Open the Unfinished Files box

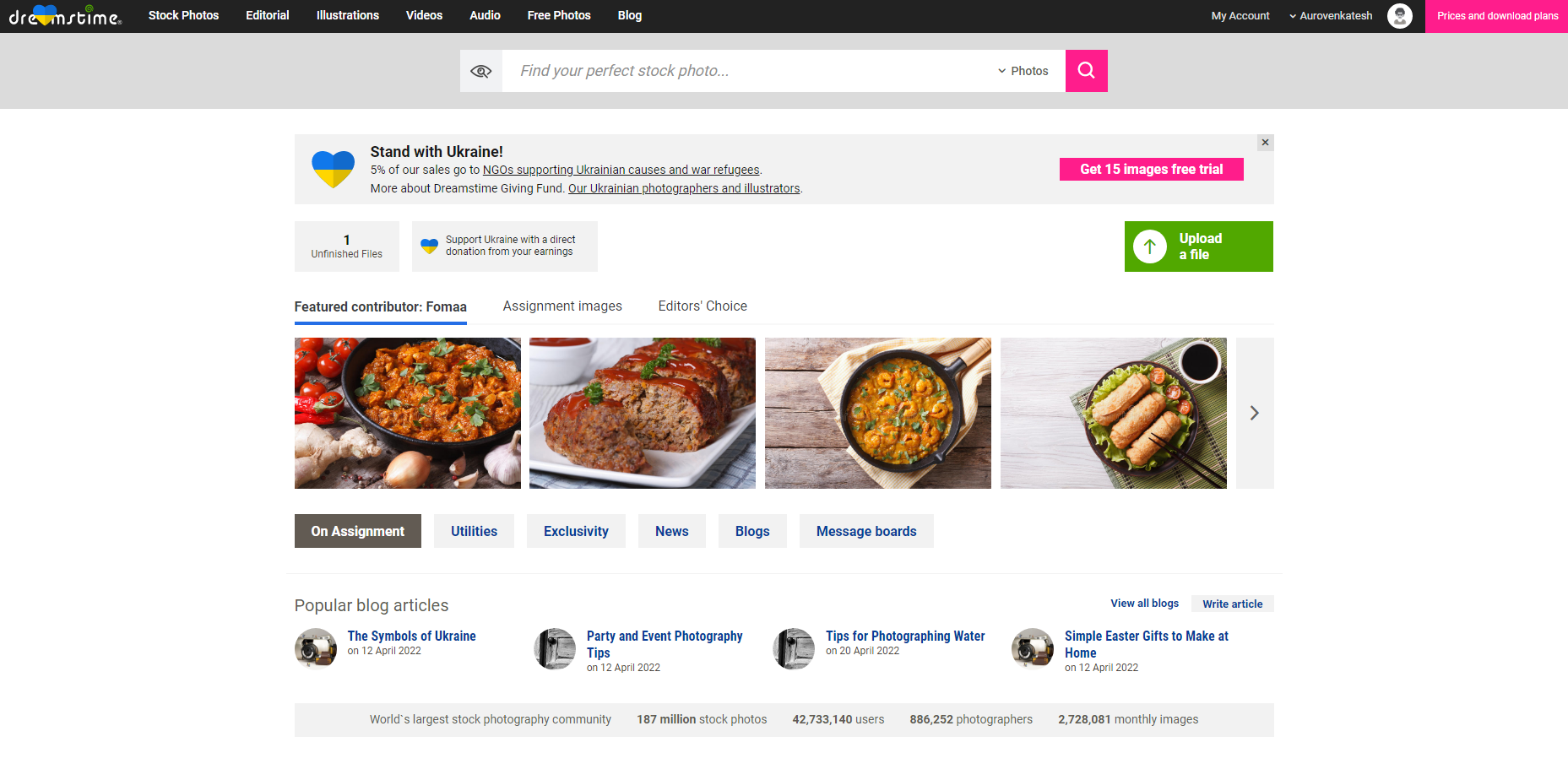(347, 246)
